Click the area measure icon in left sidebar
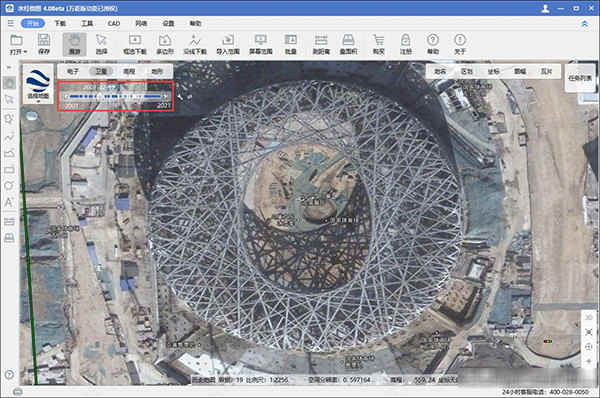 point(9,238)
